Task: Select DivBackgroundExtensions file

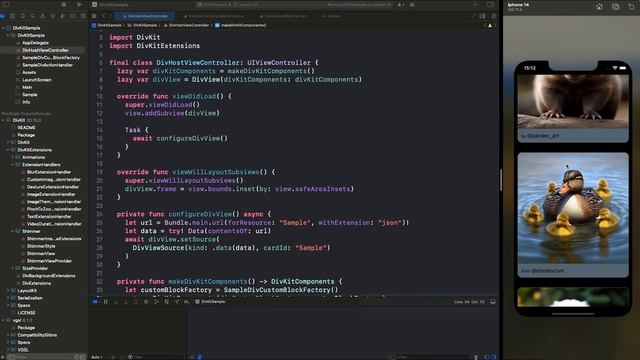Action: click(x=48, y=276)
